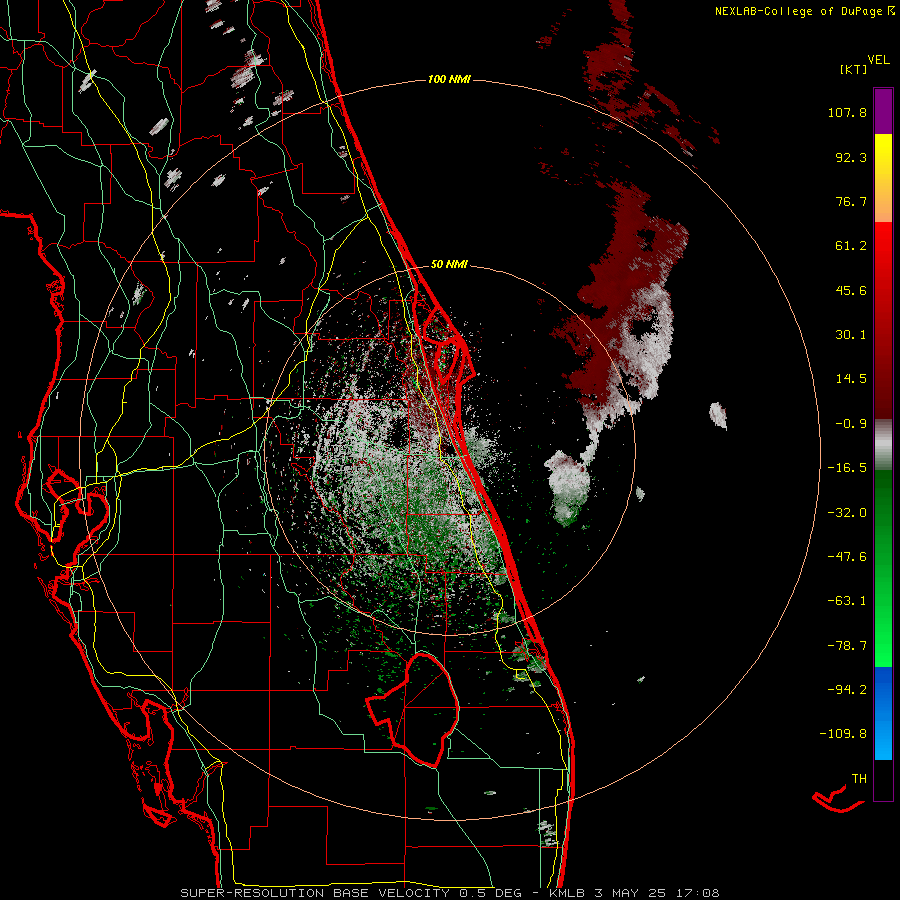Click the TH label beside color bar
Viewport: 900px width, 900px height.
[859, 779]
